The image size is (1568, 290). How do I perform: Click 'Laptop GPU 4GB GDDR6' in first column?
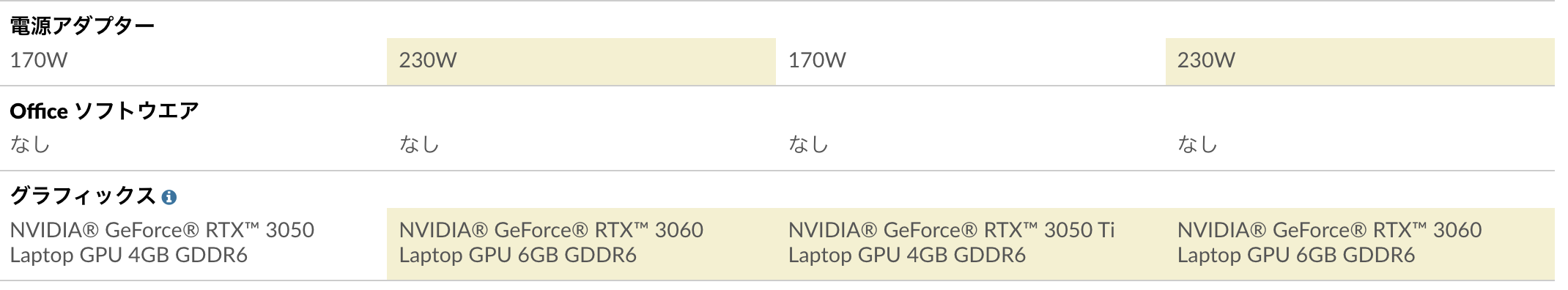129,255
